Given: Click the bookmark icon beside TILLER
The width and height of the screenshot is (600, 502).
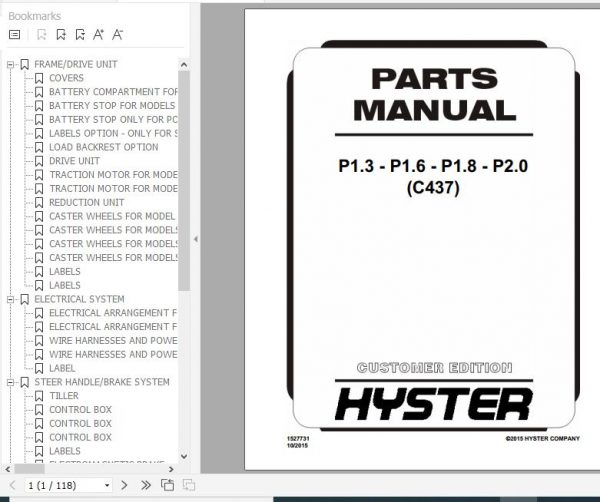Looking at the screenshot, I should (x=39, y=396).
